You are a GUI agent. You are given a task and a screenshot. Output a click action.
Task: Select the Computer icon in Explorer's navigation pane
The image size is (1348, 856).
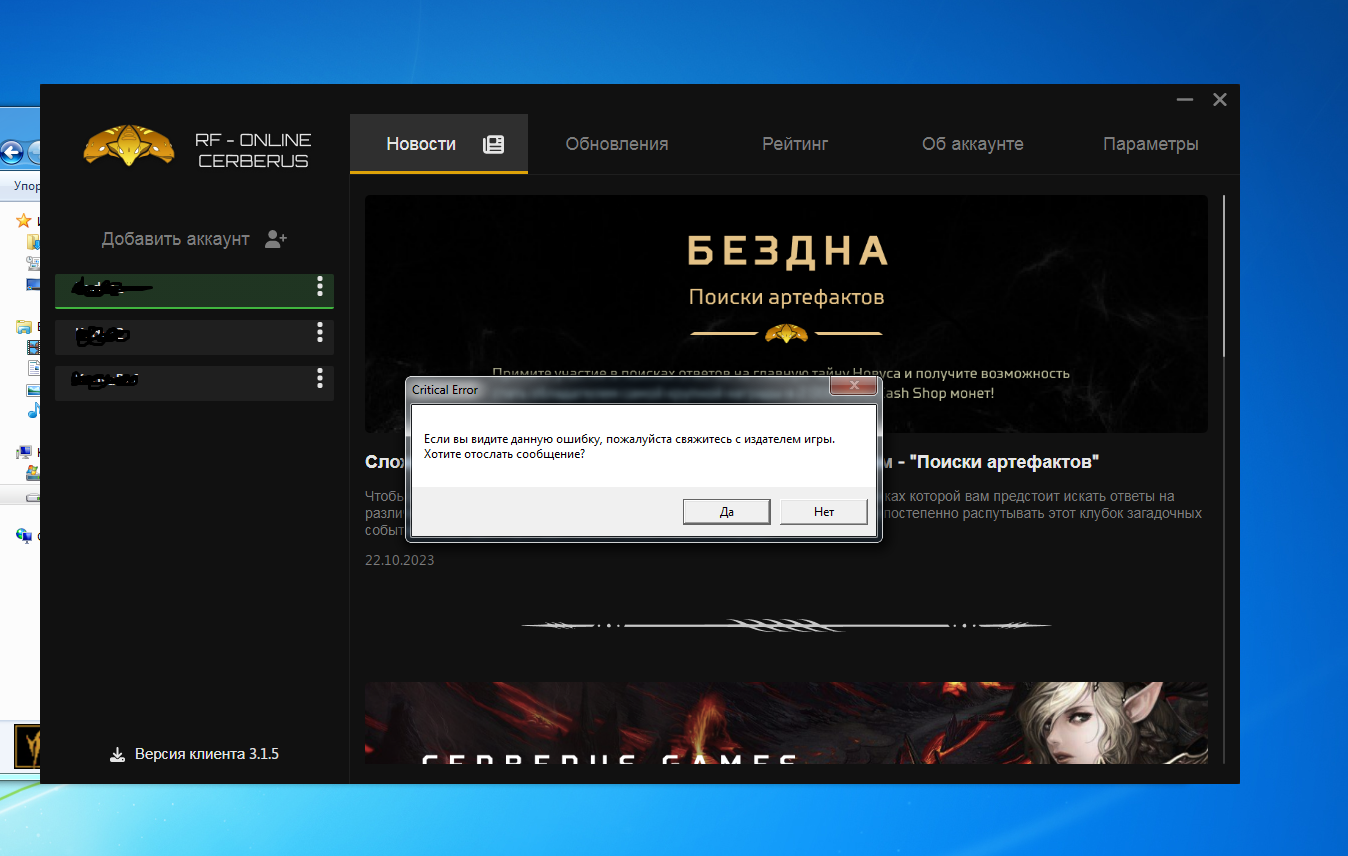pyautogui.click(x=26, y=452)
